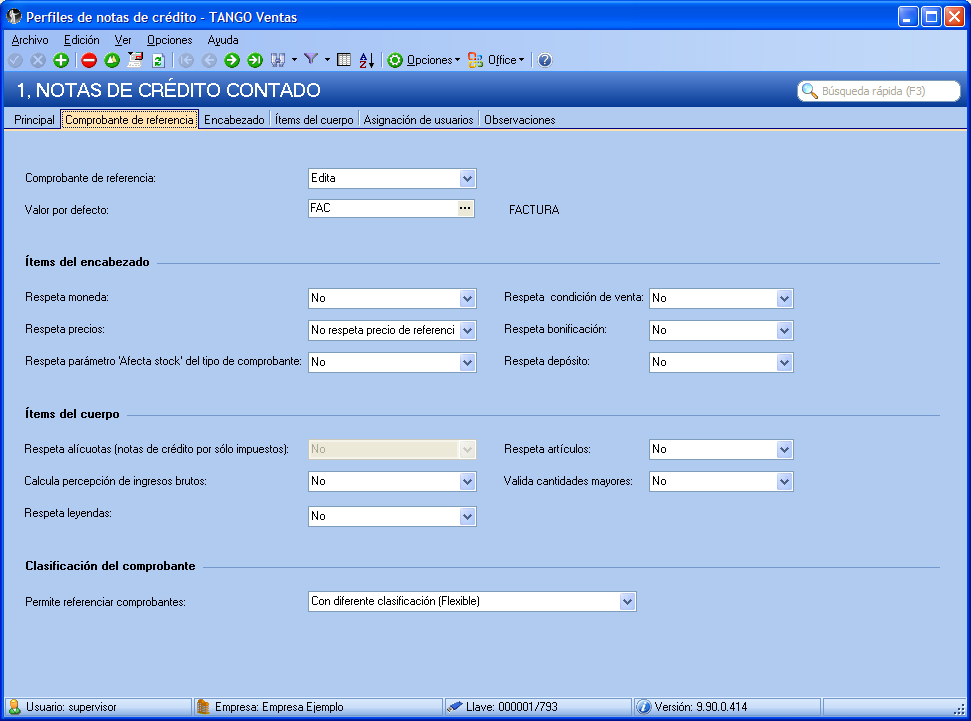
Task: Open the Comprobante de referencia Edita dropdown
Action: tap(468, 178)
